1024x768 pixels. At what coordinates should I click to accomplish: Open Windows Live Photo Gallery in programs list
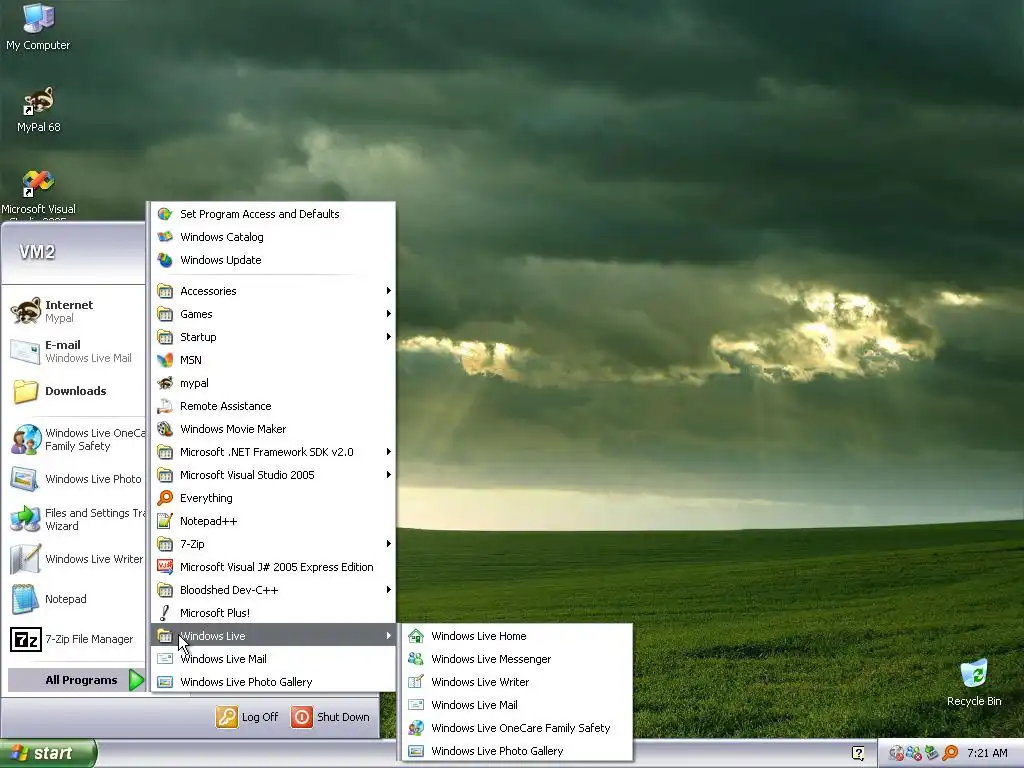coord(273,682)
